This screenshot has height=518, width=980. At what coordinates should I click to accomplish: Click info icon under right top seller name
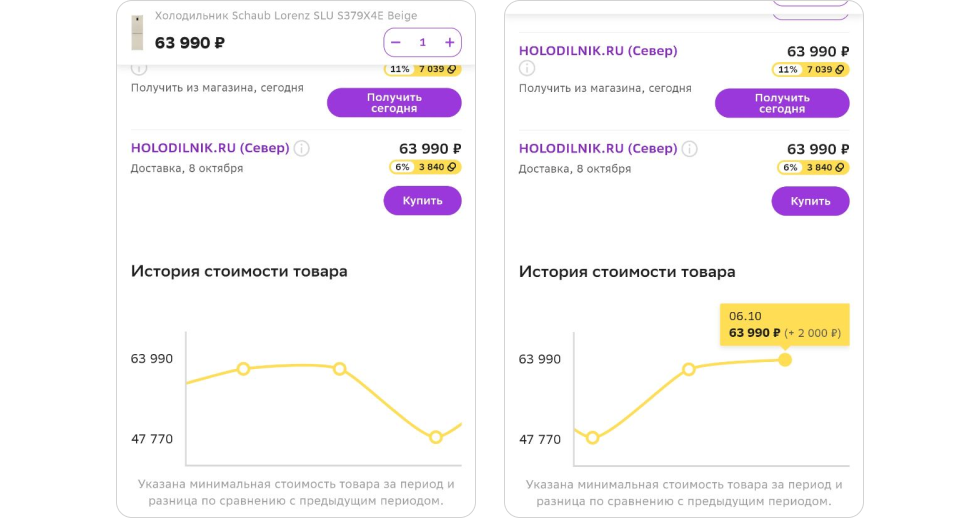(x=527, y=68)
